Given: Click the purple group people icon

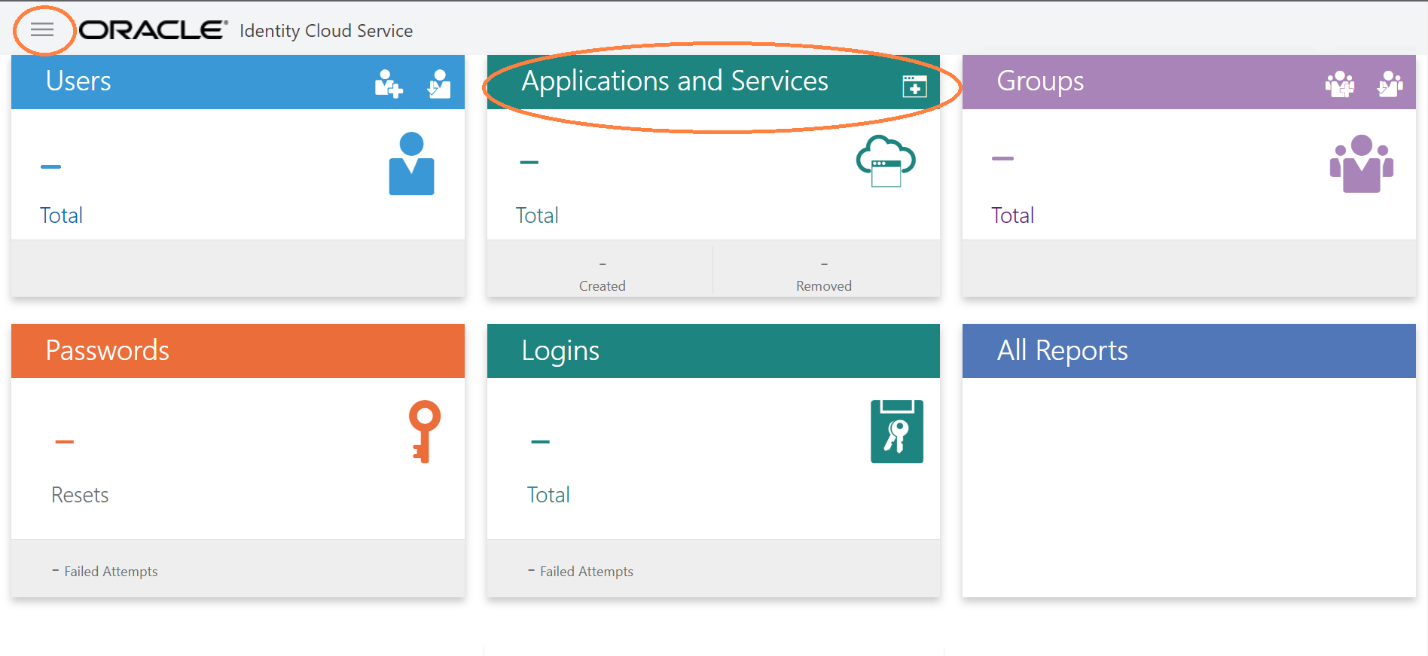Looking at the screenshot, I should click(1362, 164).
